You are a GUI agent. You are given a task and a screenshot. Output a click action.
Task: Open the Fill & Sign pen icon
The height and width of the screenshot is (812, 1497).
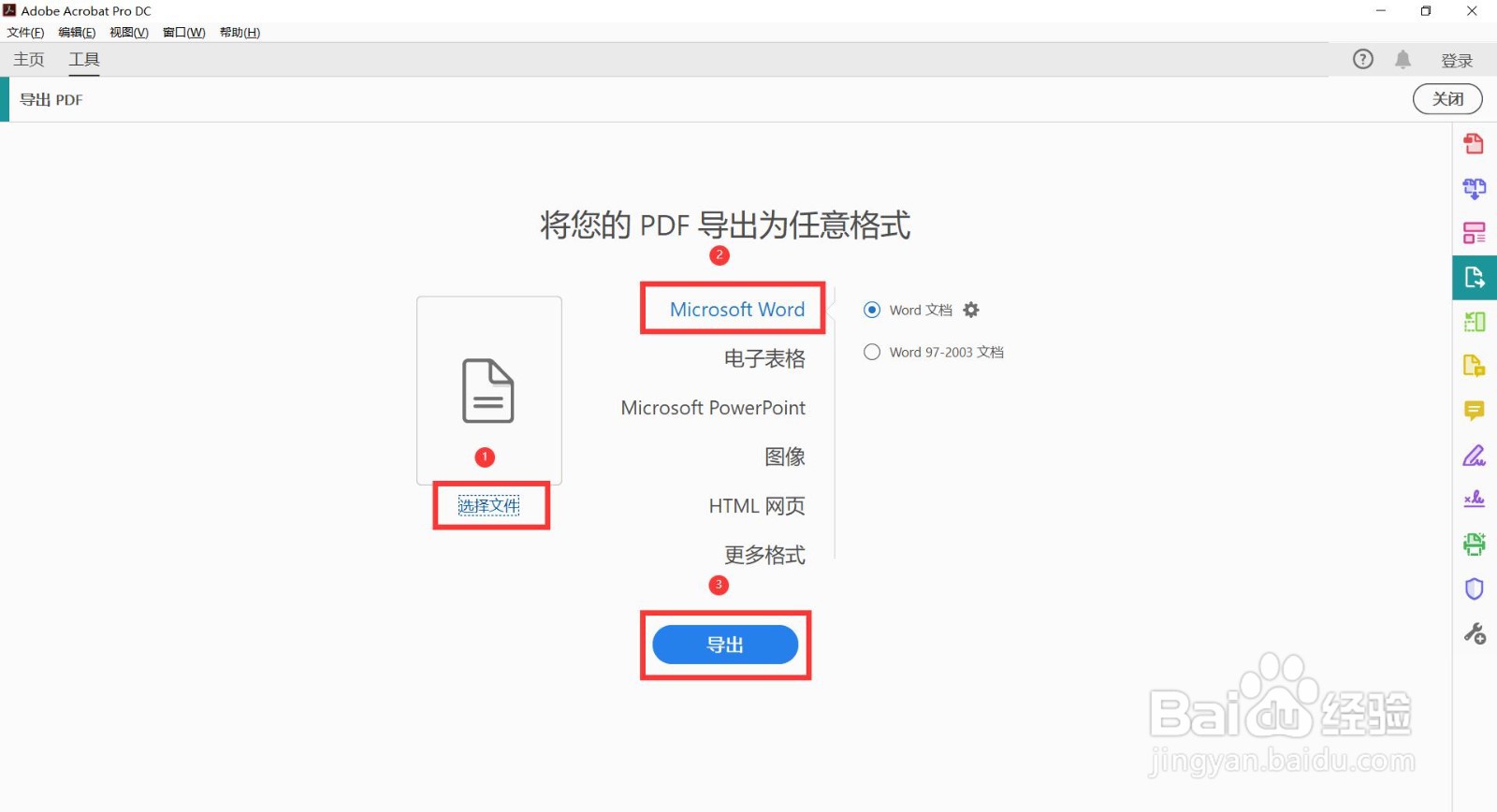tap(1474, 456)
